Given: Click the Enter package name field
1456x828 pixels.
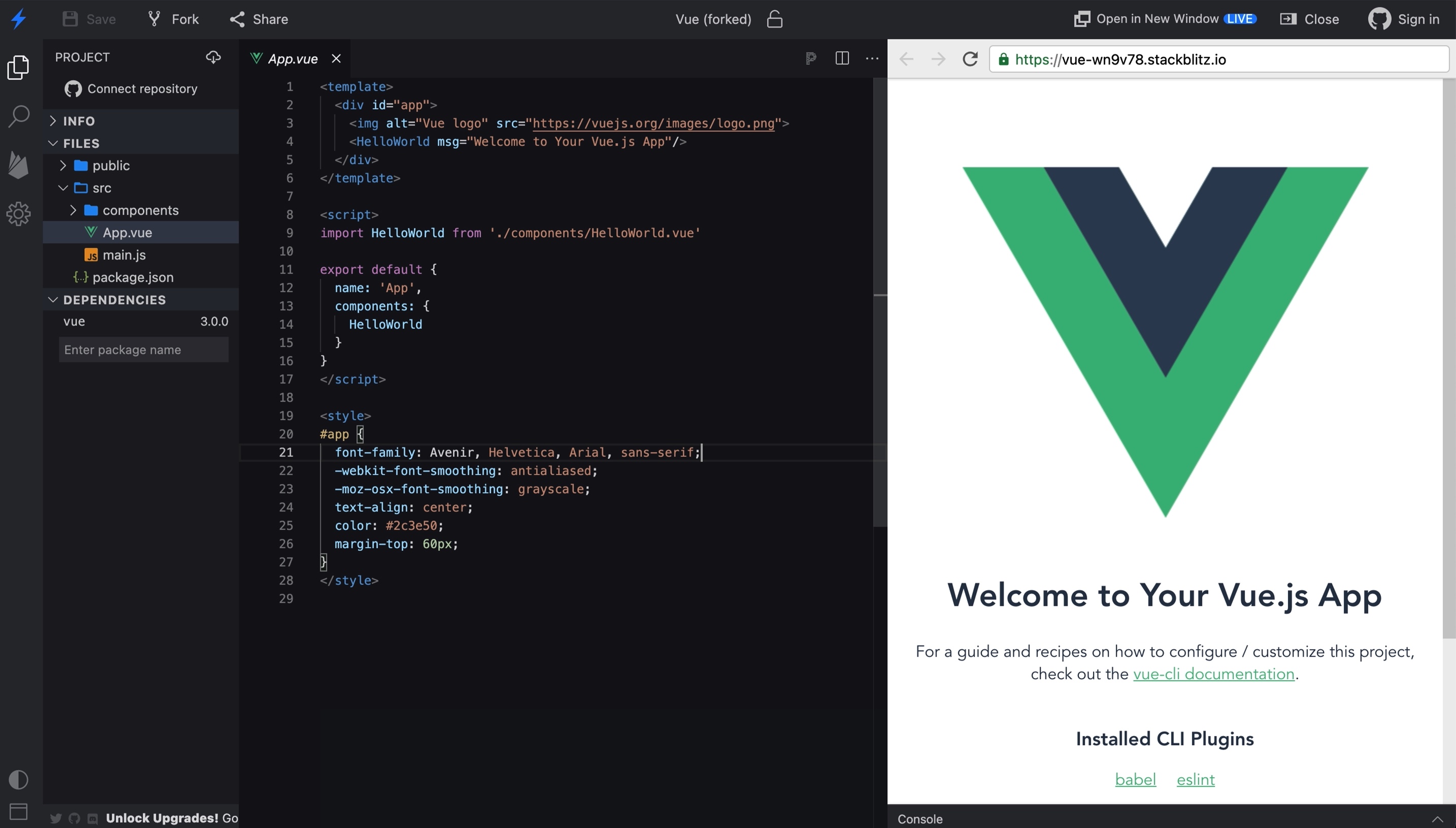Looking at the screenshot, I should coord(144,349).
